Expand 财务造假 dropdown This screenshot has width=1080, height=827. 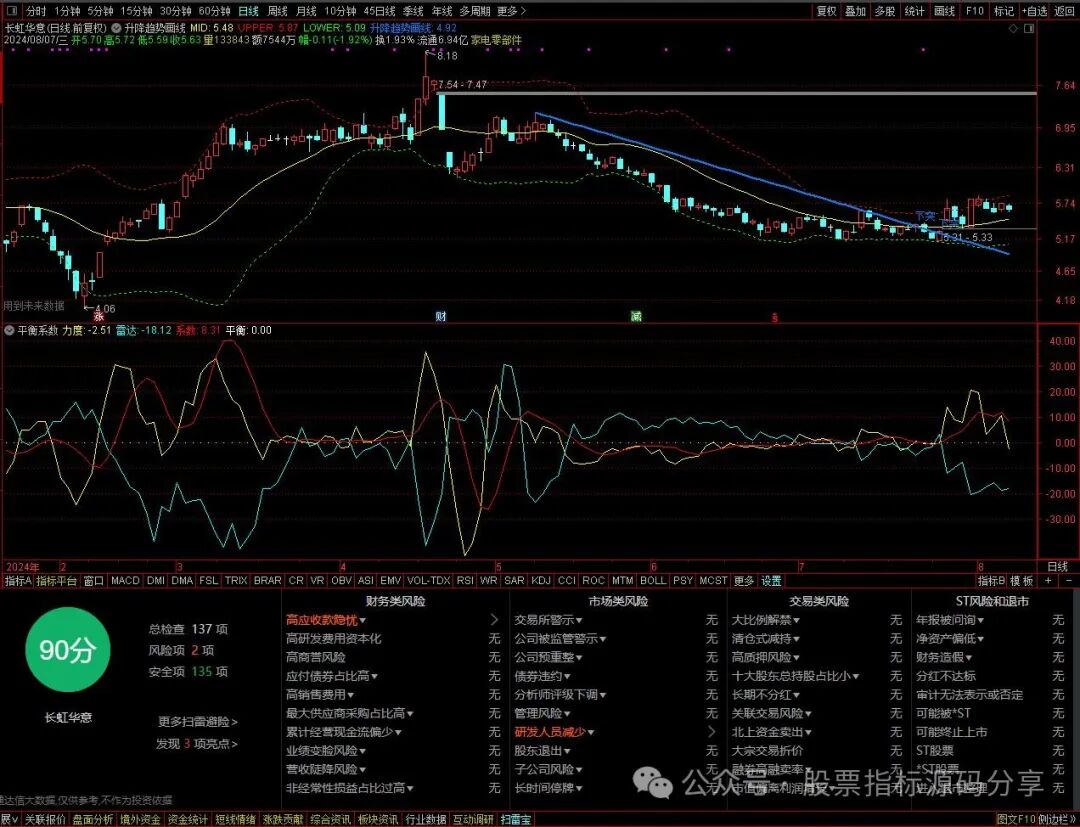point(945,658)
